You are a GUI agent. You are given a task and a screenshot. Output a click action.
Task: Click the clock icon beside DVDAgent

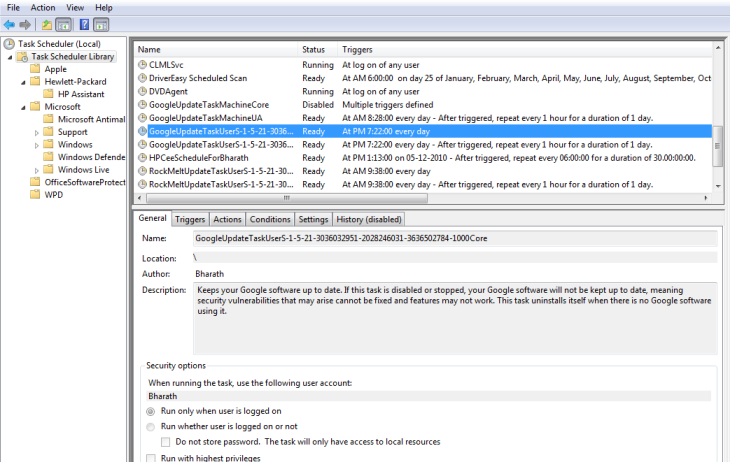(142, 91)
